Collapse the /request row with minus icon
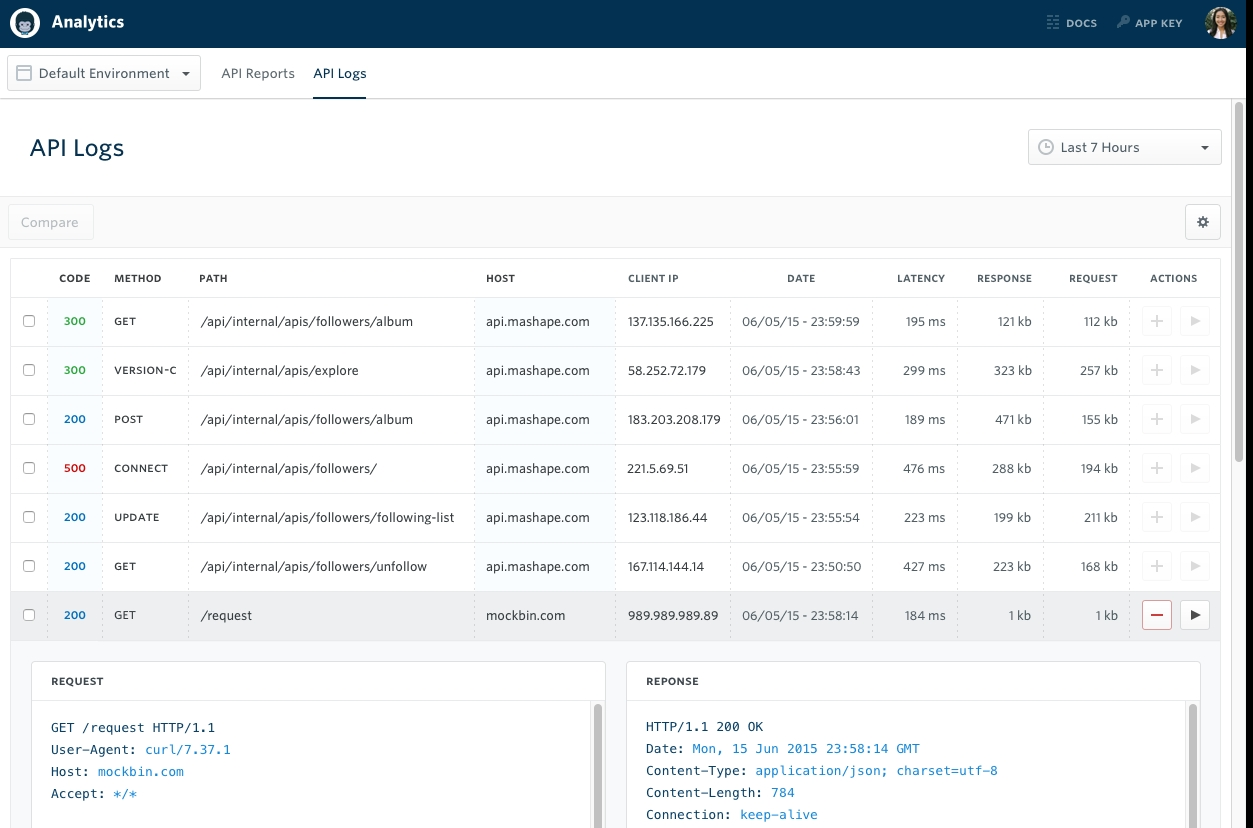 click(x=1157, y=615)
